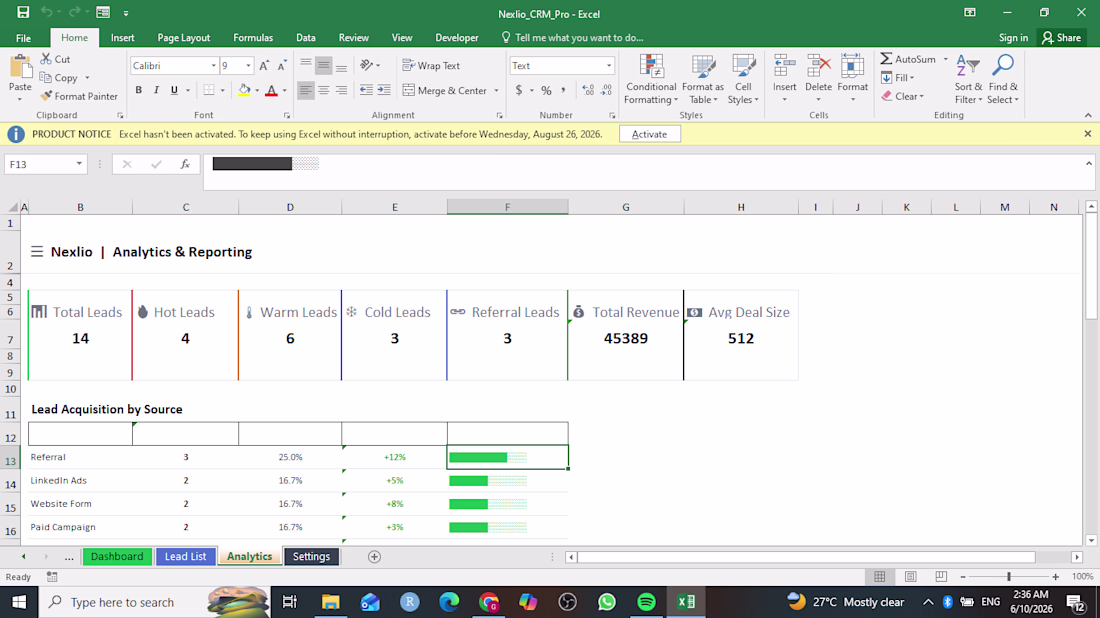Open the File menu
Image resolution: width=1100 pixels, height=618 pixels.
23,38
